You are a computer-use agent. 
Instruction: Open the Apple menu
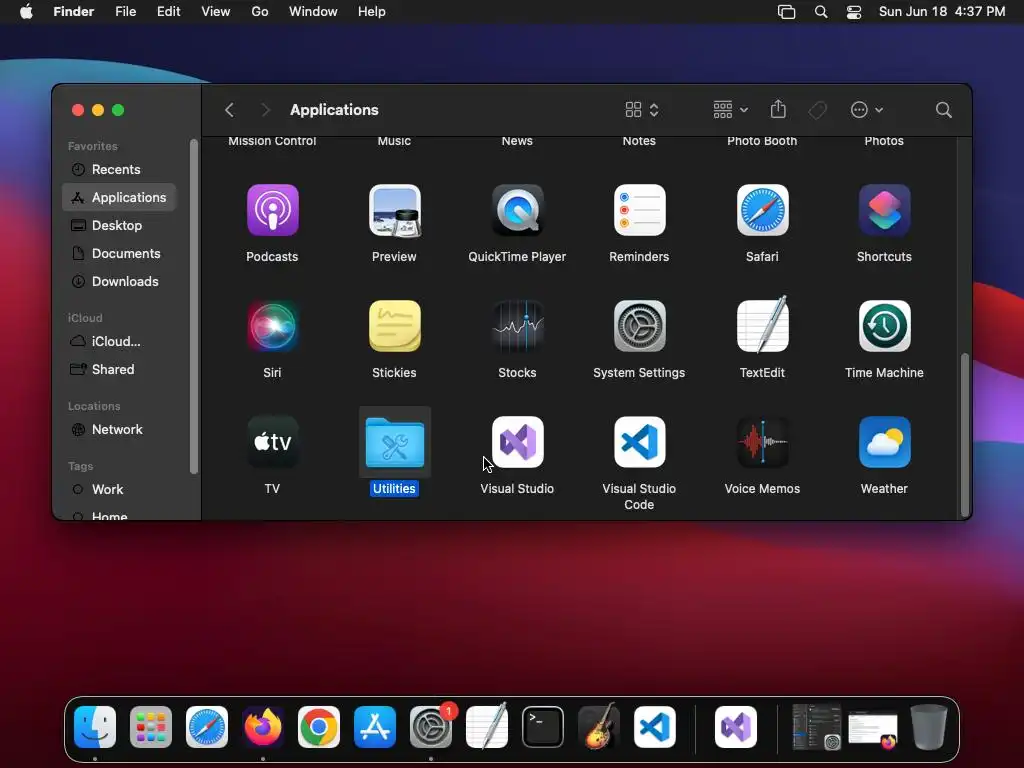tap(26, 12)
